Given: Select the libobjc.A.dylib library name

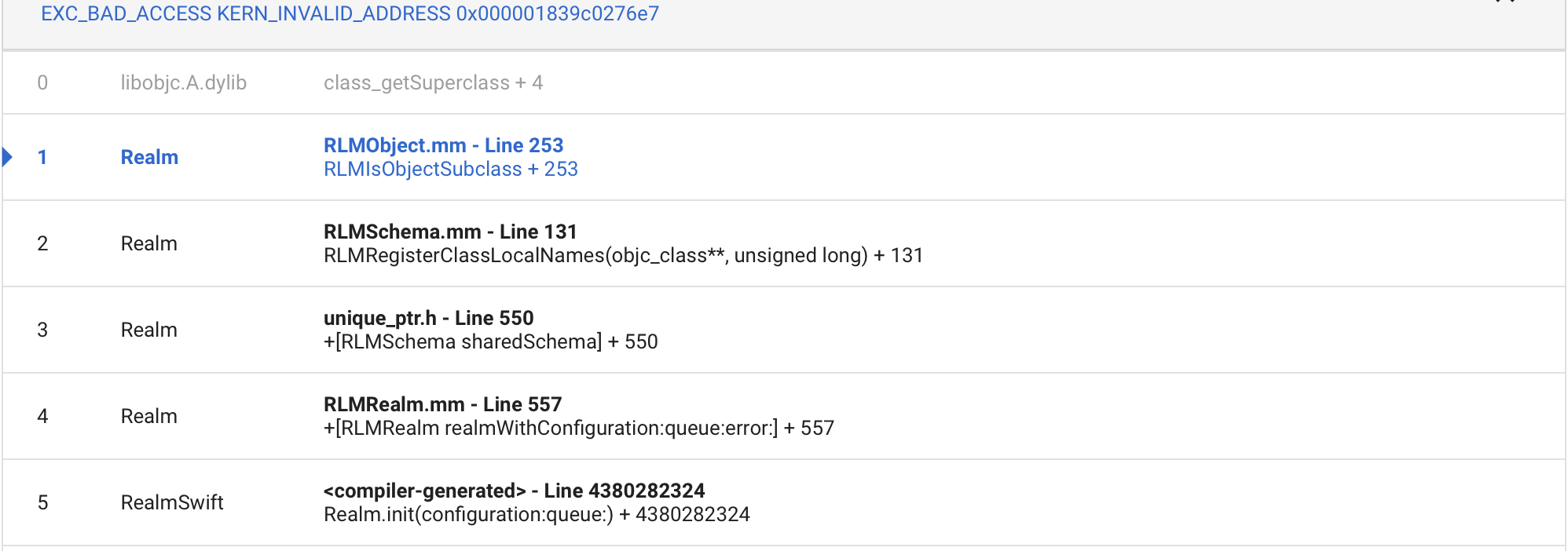Looking at the screenshot, I should pos(183,82).
